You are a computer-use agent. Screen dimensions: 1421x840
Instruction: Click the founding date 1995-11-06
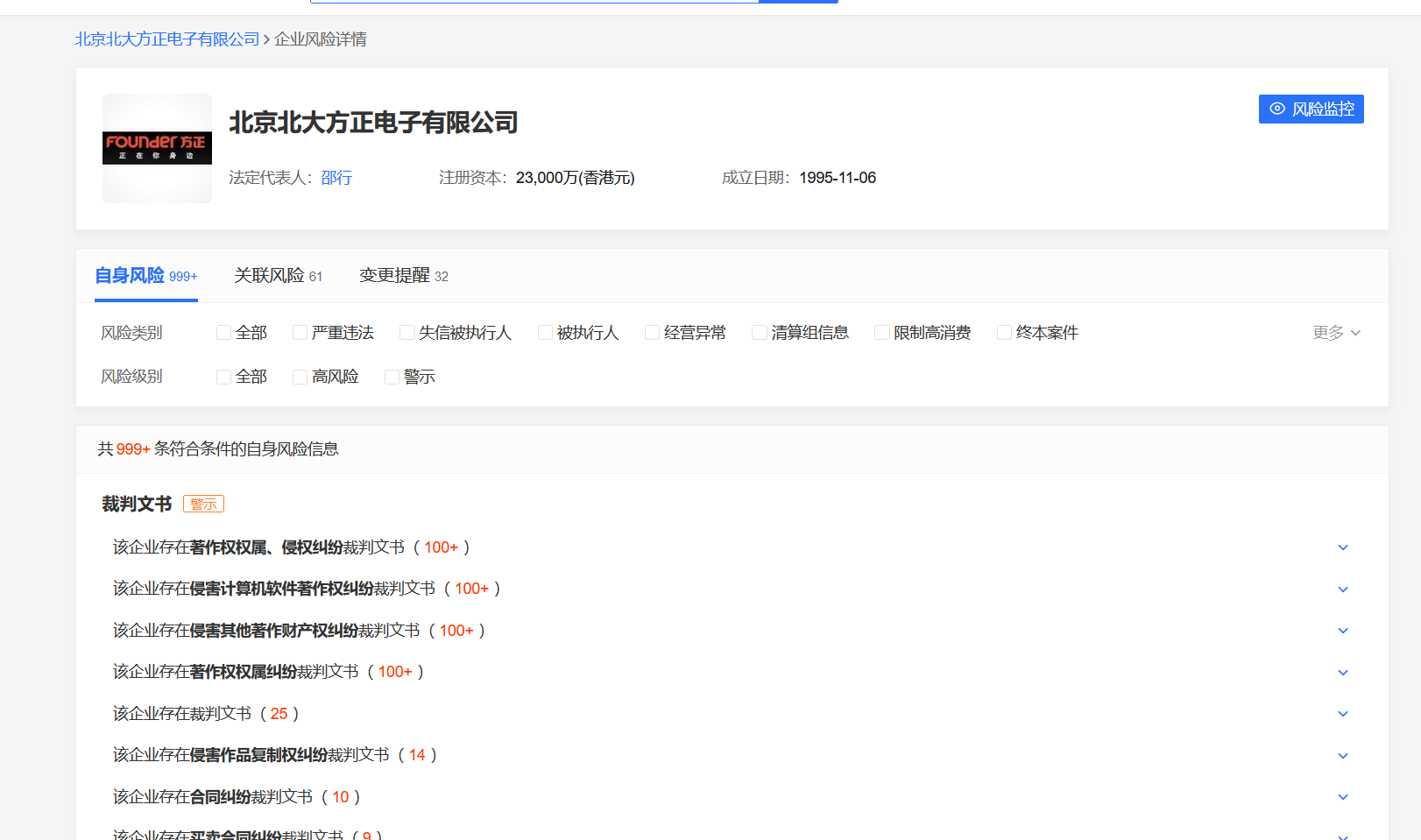[x=838, y=178]
